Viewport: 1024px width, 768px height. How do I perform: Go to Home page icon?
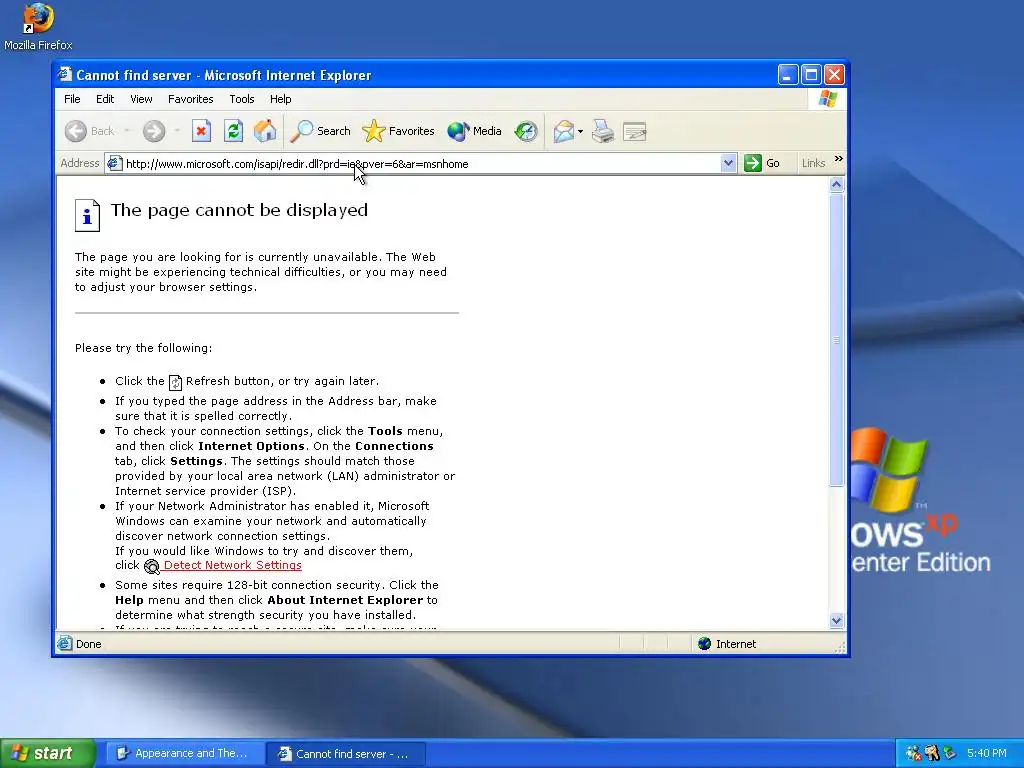(x=265, y=131)
